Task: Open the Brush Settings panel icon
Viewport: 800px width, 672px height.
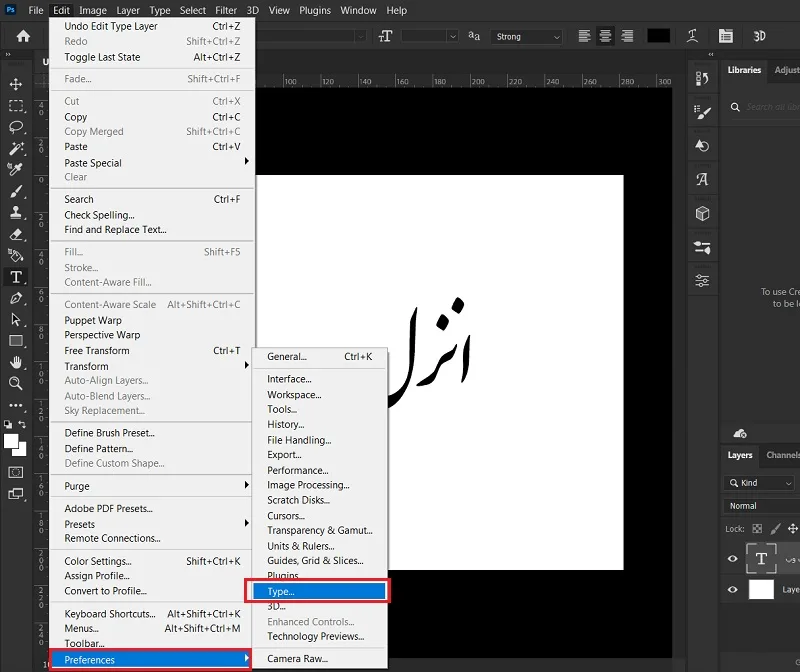Action: pyautogui.click(x=702, y=112)
